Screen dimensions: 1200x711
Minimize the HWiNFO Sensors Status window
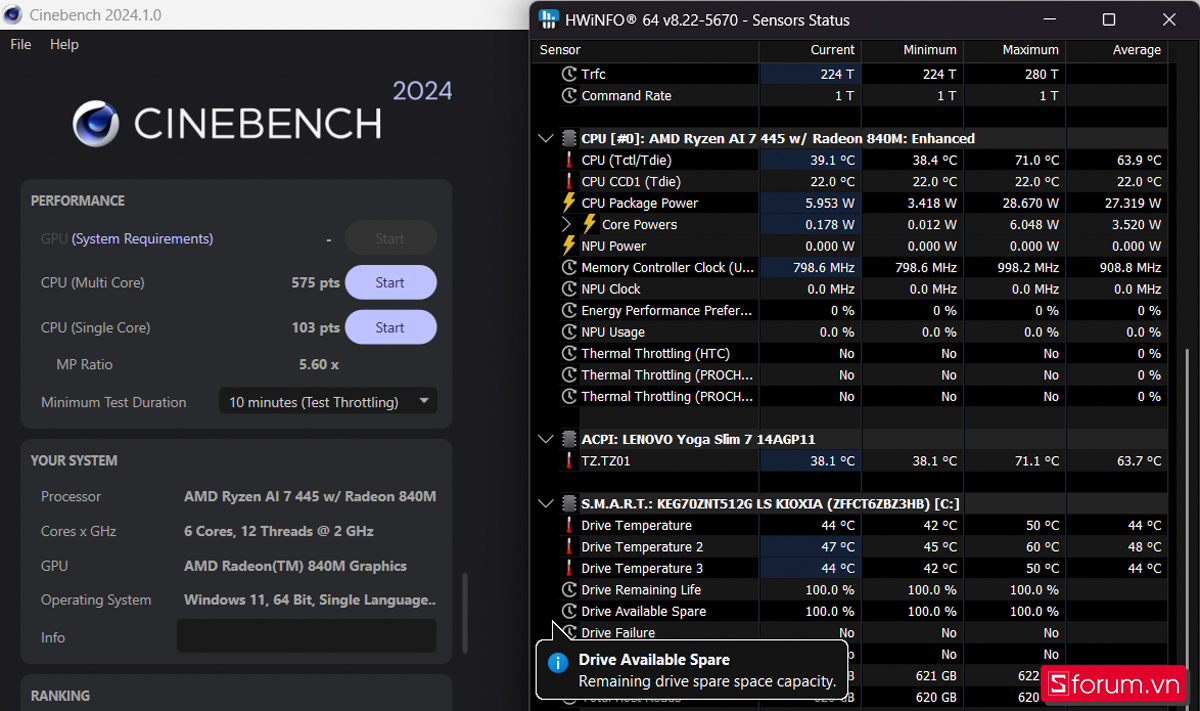1049,20
